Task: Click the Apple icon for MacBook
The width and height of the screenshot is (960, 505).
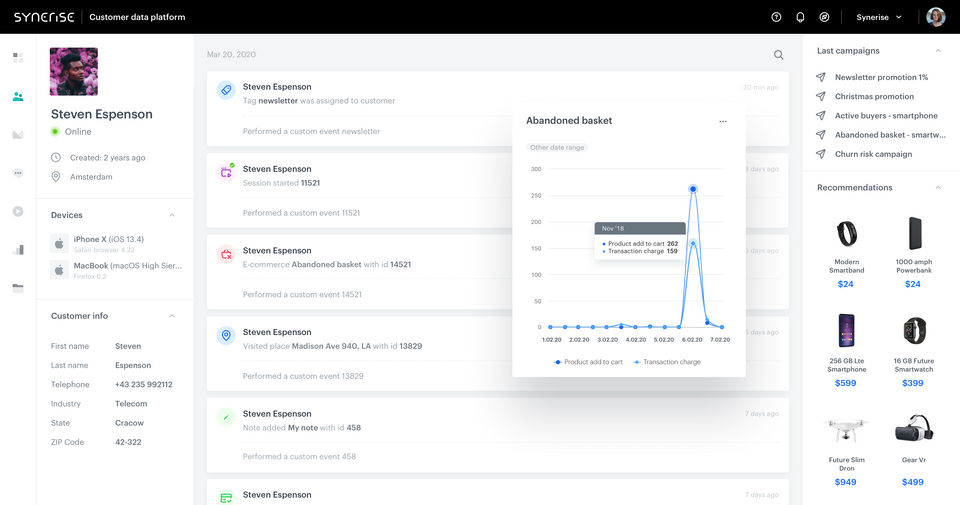Action: (59, 270)
